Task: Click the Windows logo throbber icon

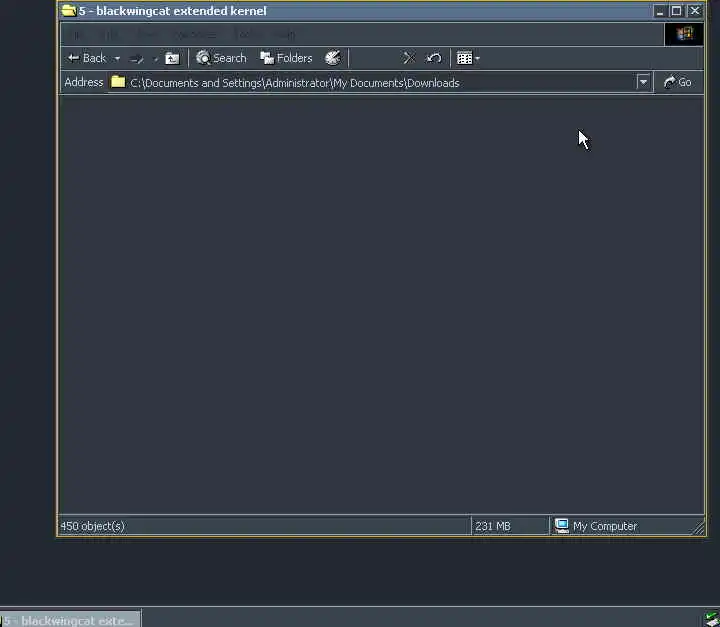Action: coord(684,34)
